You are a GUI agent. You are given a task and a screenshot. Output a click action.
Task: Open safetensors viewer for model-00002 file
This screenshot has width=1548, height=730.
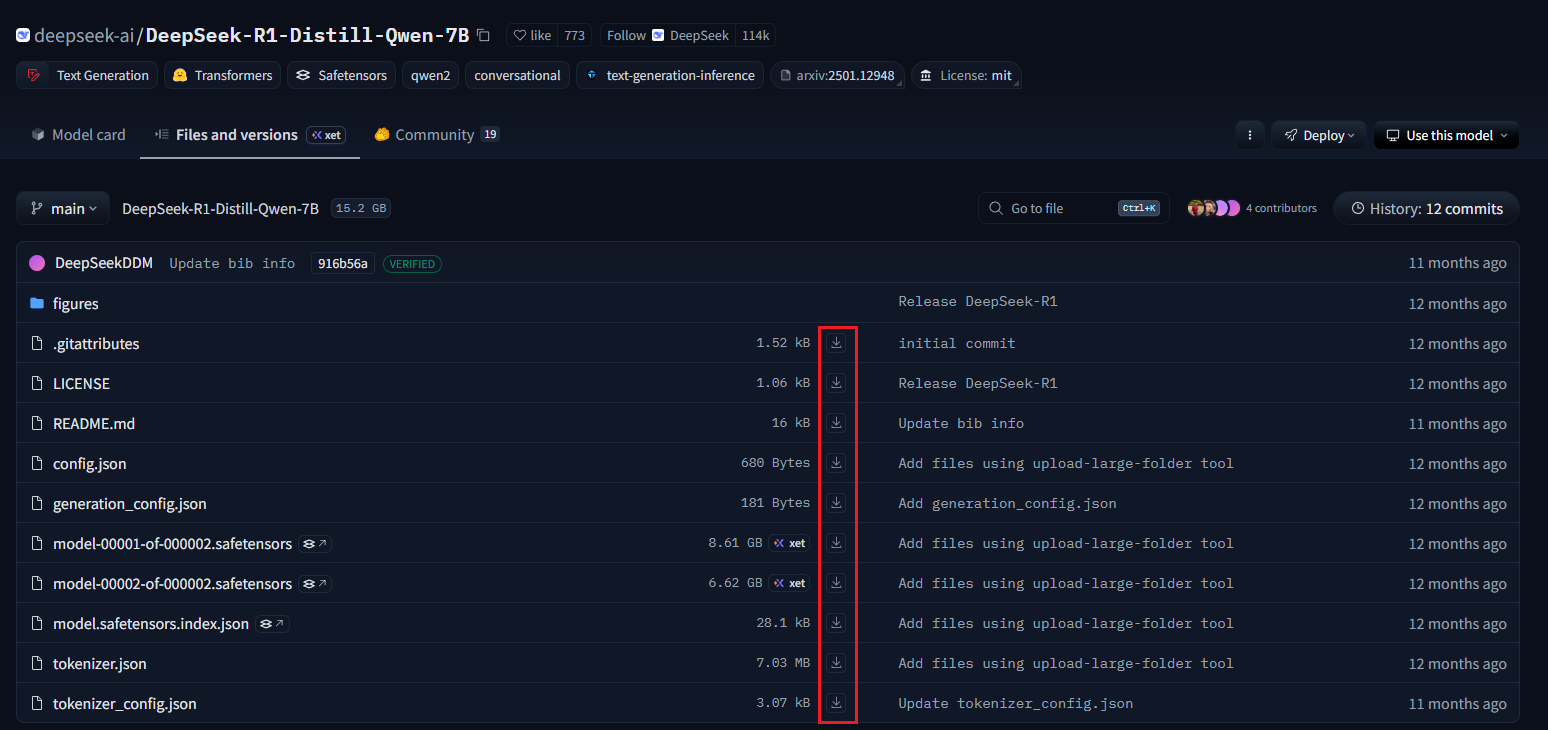point(315,584)
